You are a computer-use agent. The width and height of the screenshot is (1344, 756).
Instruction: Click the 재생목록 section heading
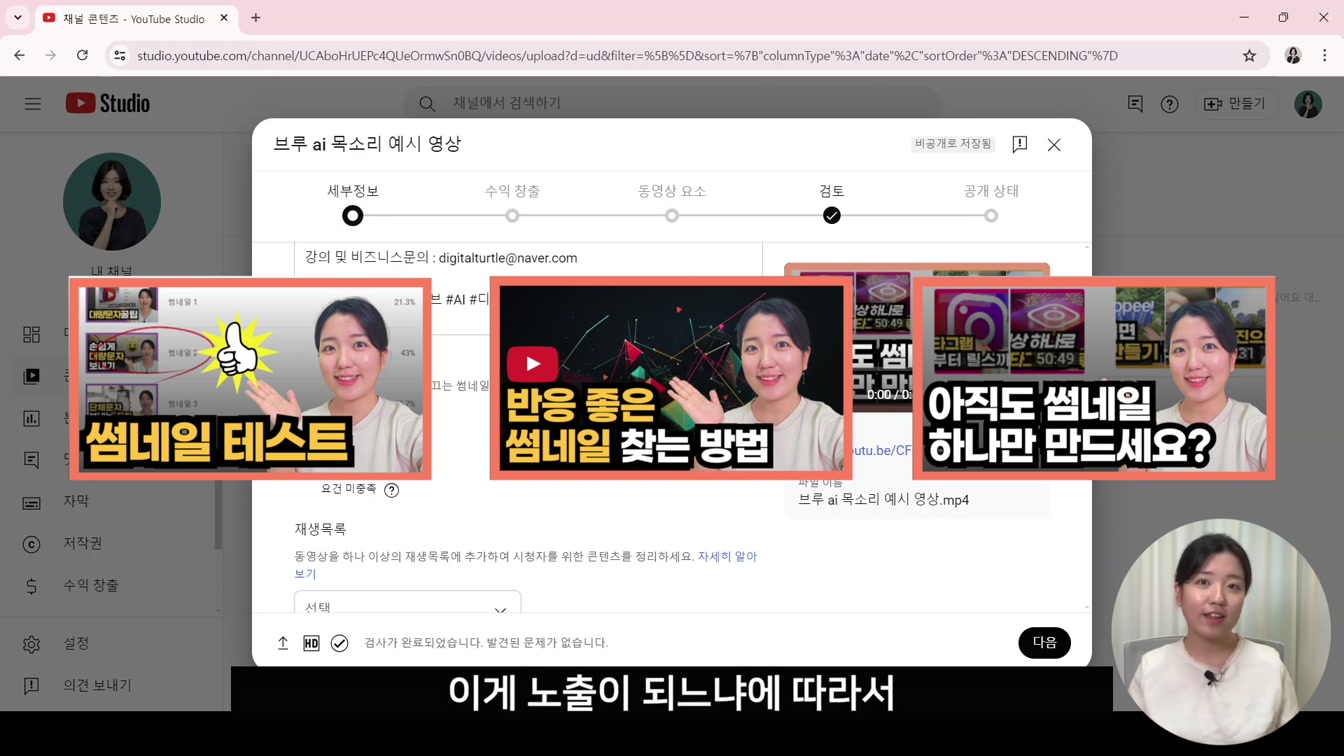320,529
